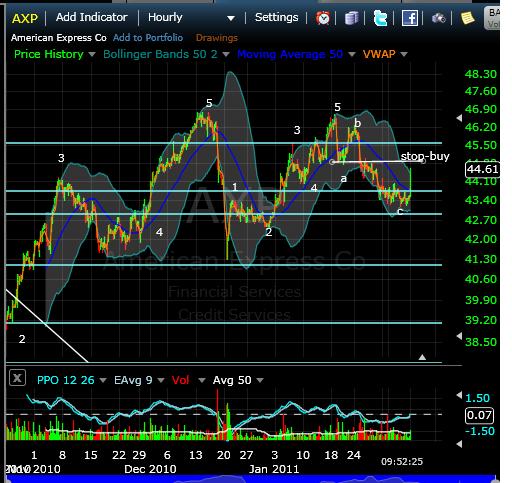Expand VWAP dropdown arrow
This screenshot has width=512, height=483.
tap(404, 54)
